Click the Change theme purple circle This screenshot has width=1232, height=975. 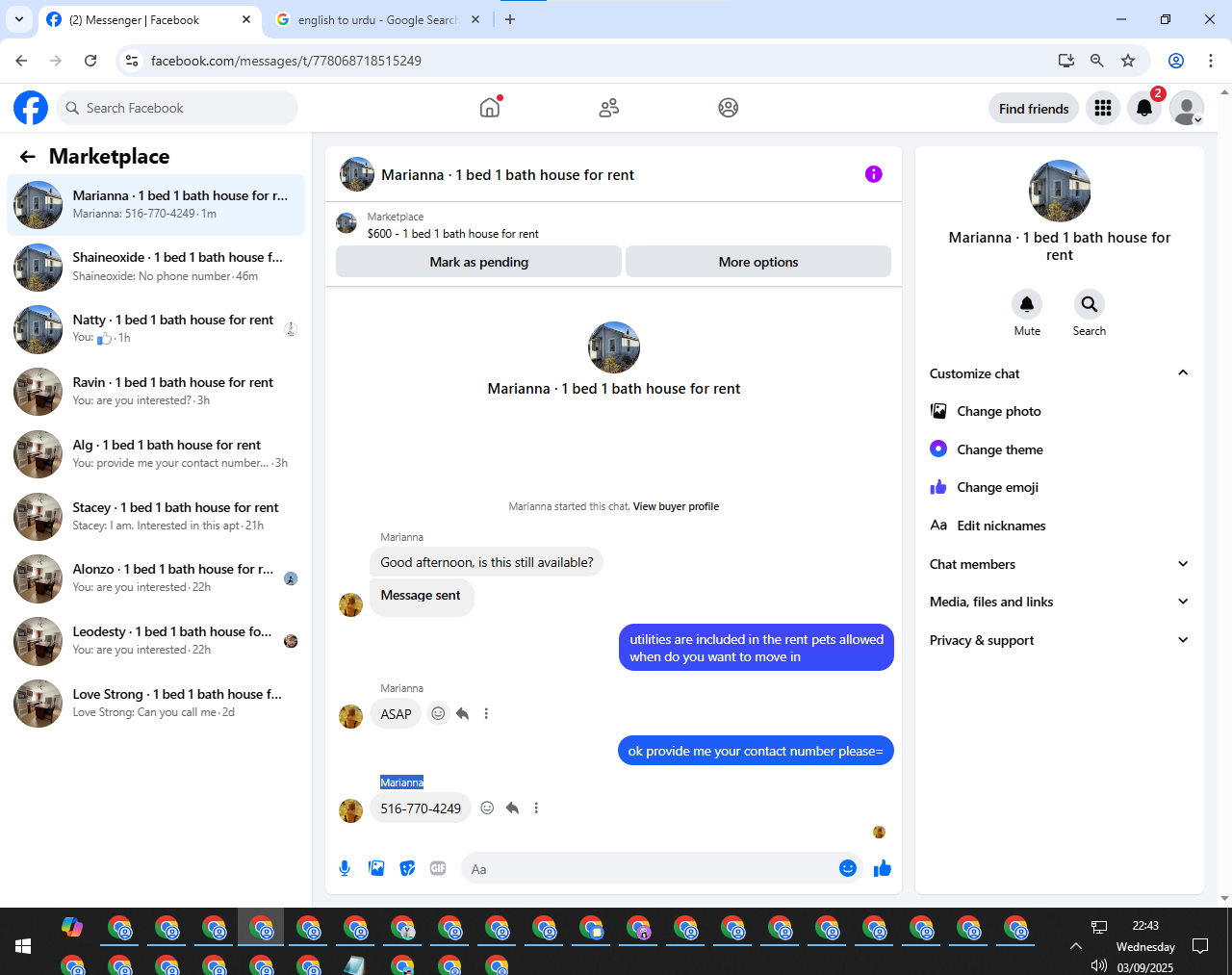pos(938,449)
